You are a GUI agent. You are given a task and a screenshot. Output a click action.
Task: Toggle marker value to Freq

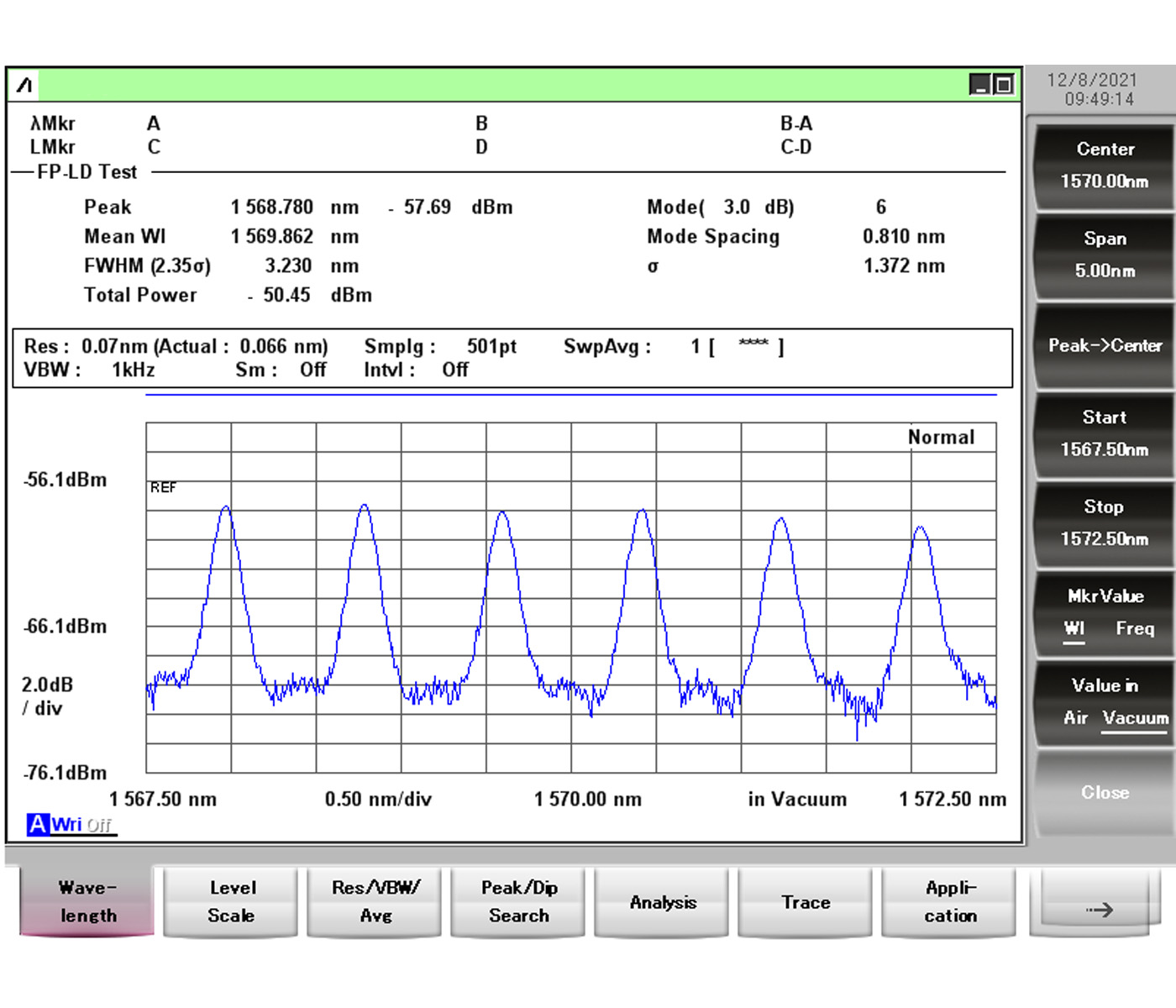coord(1134,628)
